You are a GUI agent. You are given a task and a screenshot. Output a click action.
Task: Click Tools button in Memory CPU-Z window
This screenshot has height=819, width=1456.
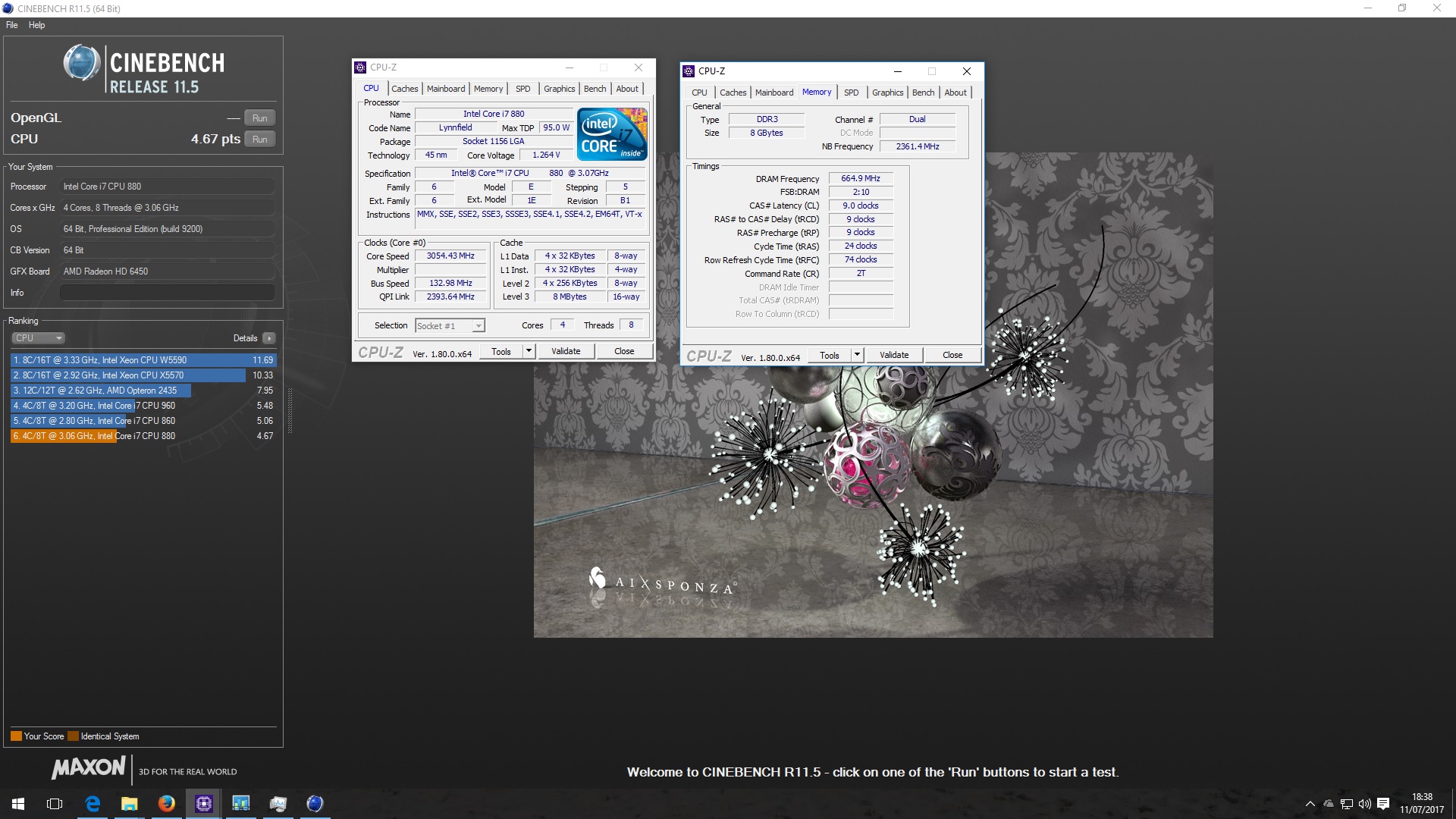click(x=830, y=356)
